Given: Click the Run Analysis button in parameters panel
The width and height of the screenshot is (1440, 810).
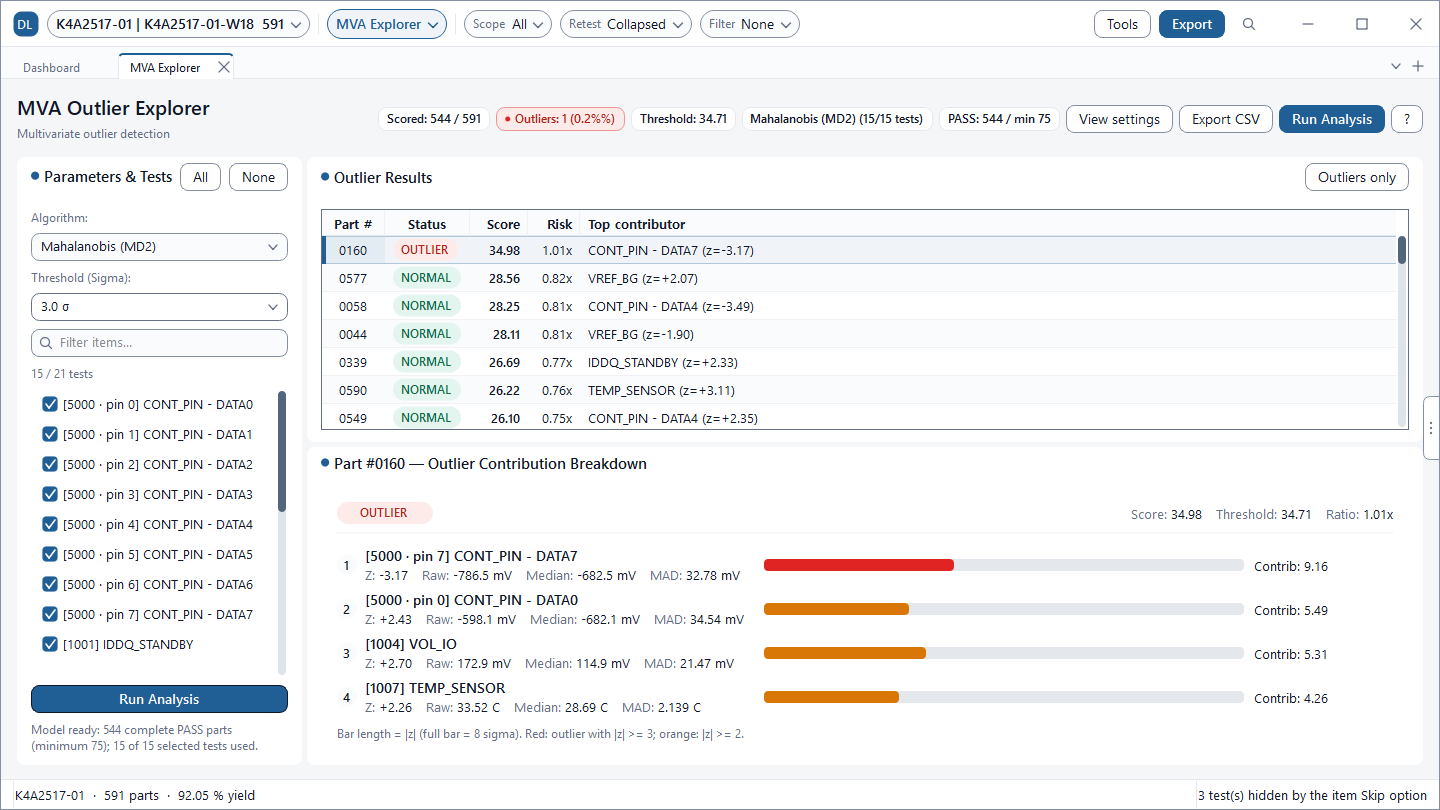Looking at the screenshot, I should click(x=159, y=699).
